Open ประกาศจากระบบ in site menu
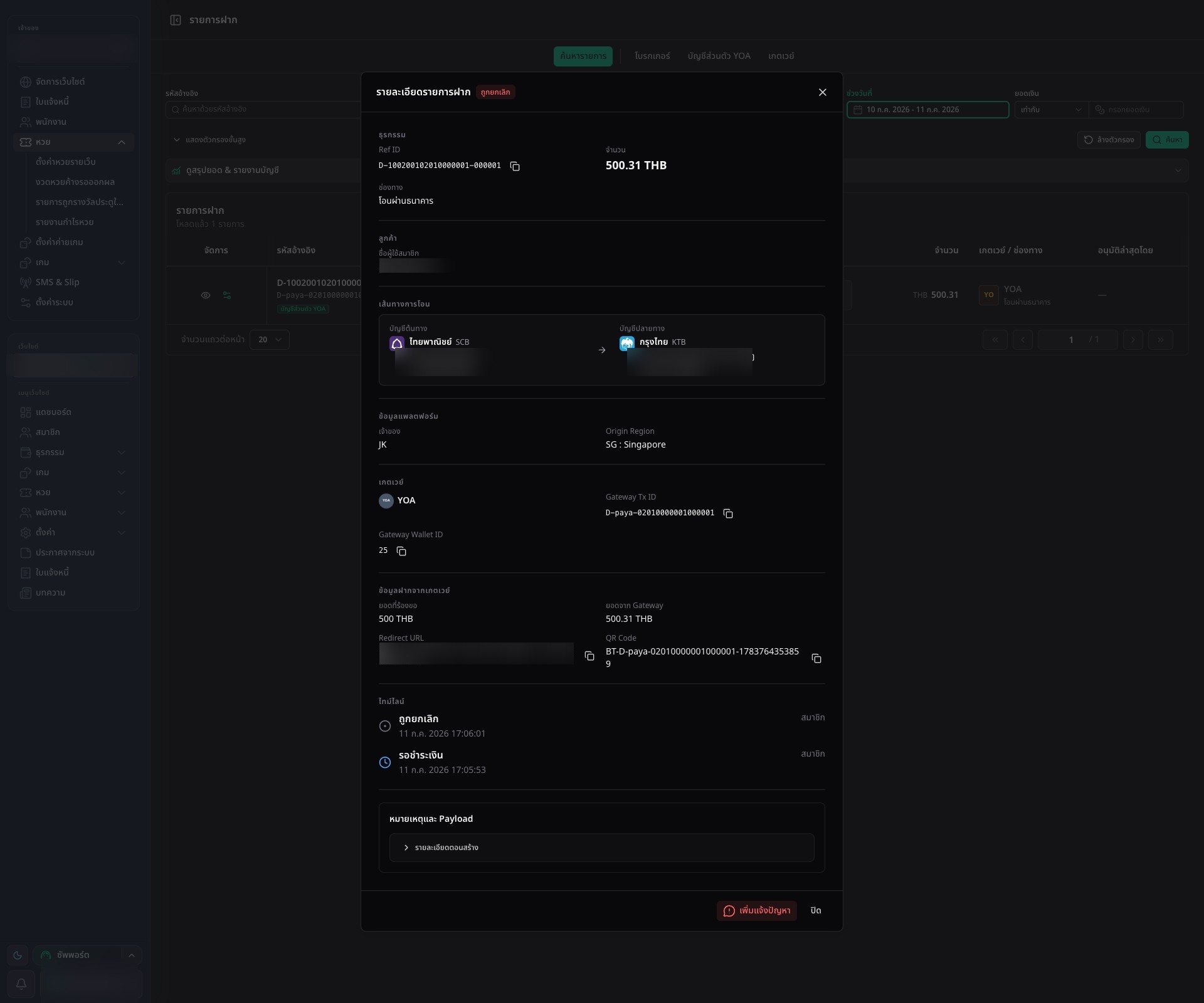 click(x=73, y=552)
